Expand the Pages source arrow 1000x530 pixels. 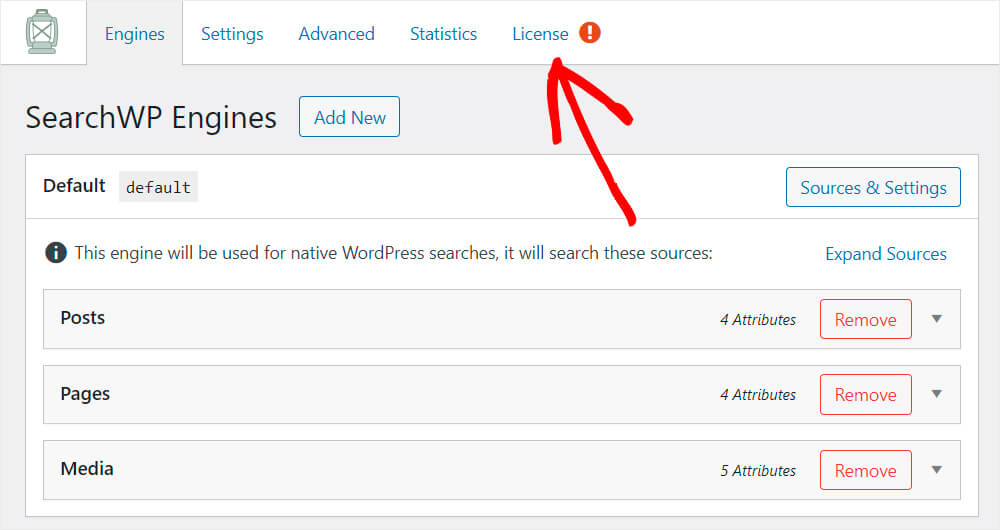click(936, 394)
